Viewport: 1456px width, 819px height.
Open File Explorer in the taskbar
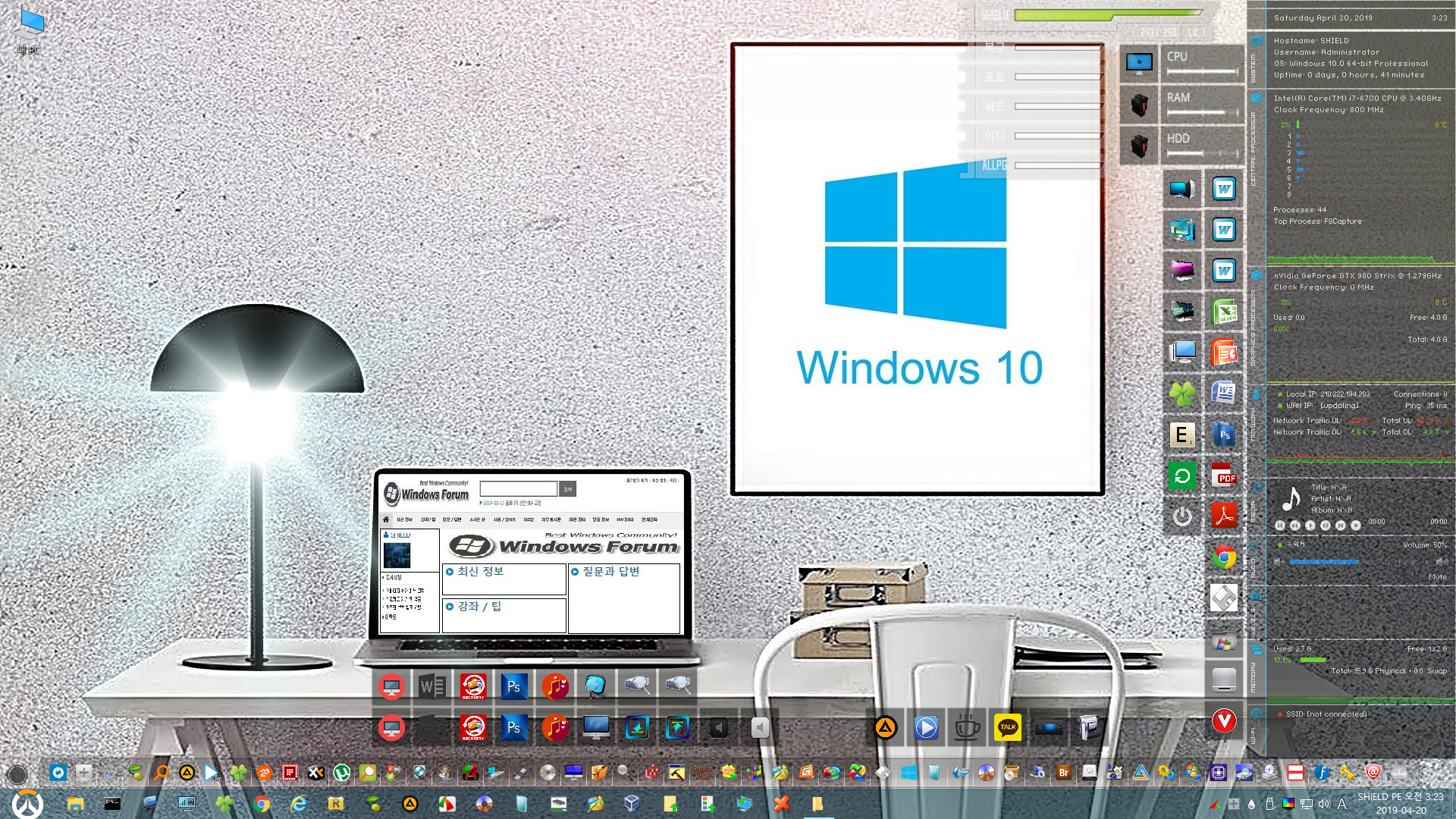(x=75, y=804)
